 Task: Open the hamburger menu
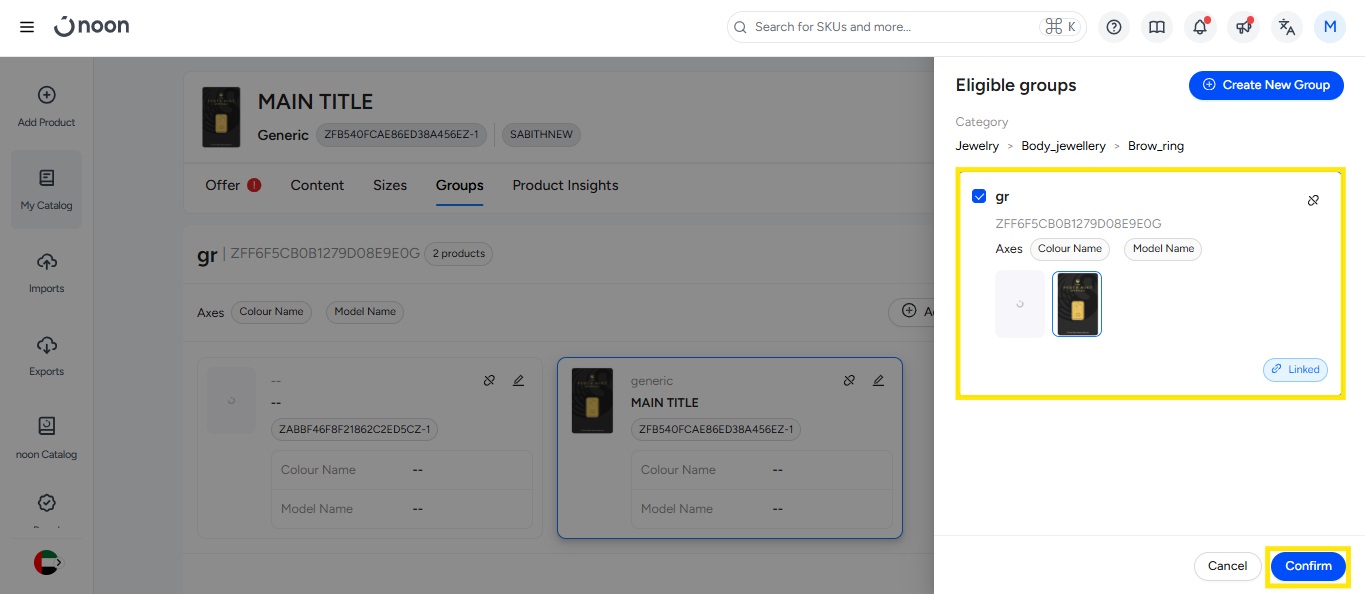tap(27, 27)
